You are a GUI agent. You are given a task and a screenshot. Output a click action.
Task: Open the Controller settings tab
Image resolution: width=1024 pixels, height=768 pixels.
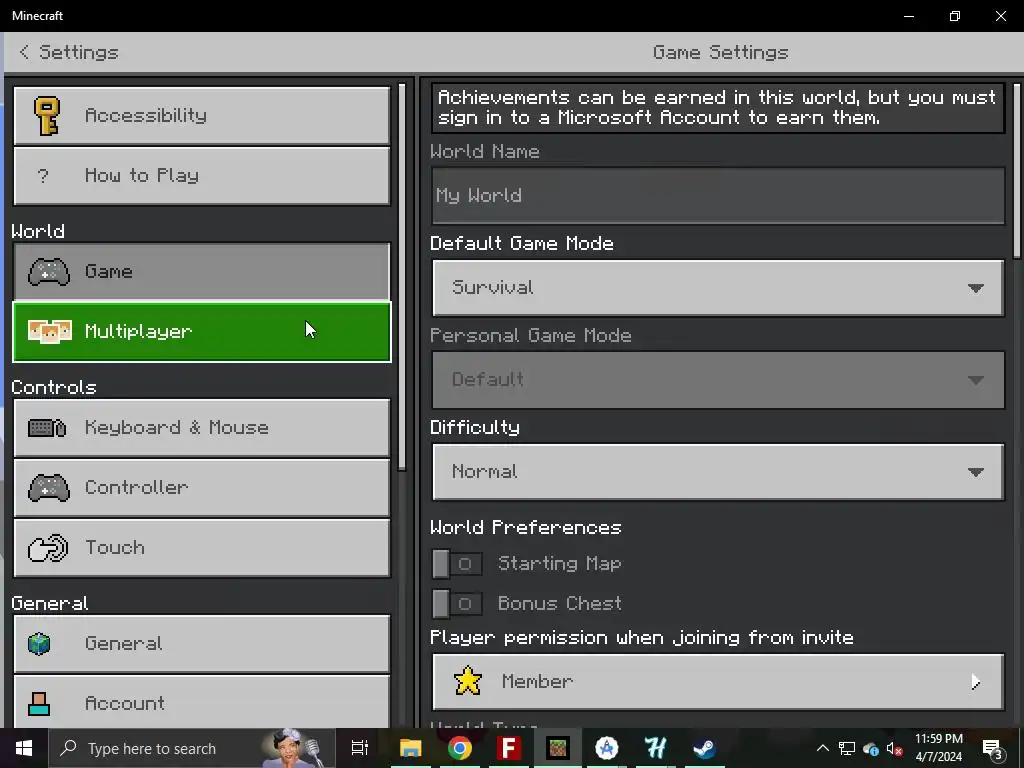pyautogui.click(x=202, y=488)
